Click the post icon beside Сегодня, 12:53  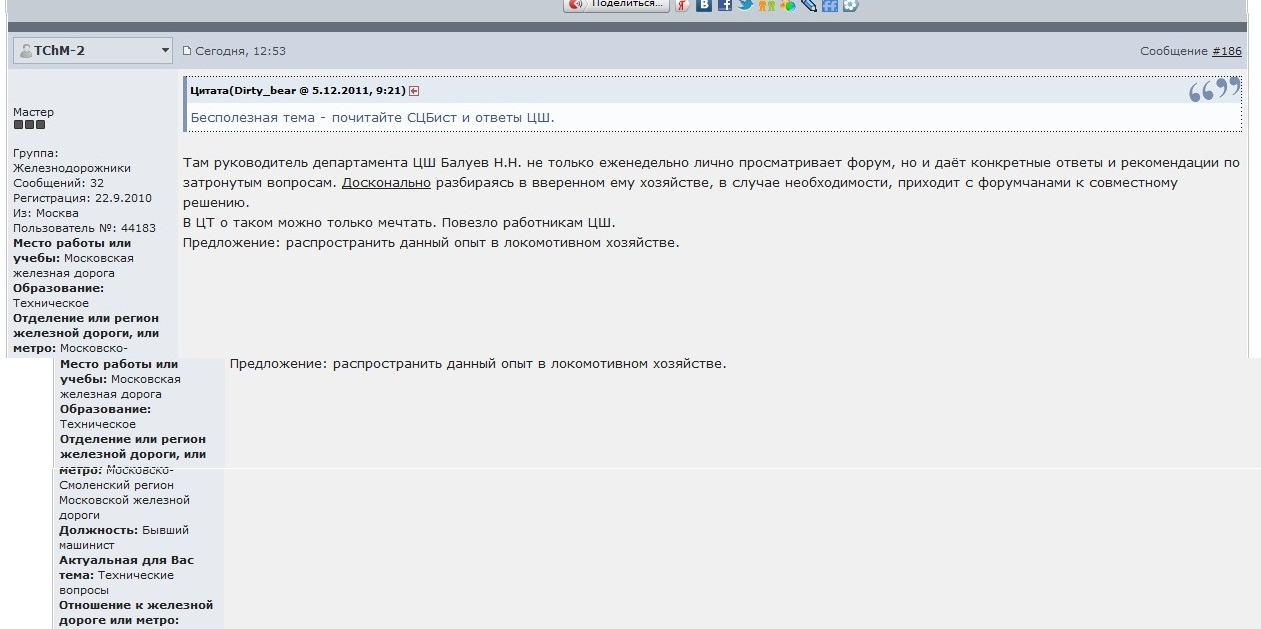click(186, 51)
